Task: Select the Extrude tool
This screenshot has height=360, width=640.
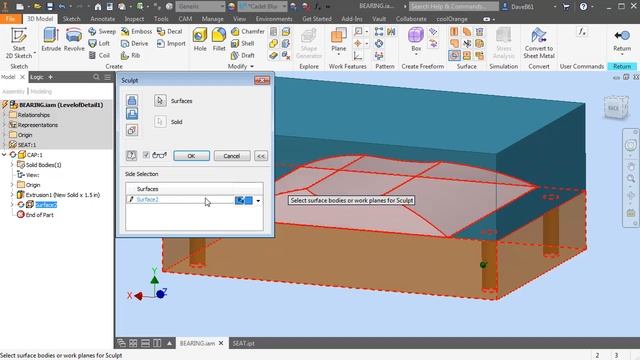Action: [x=51, y=40]
